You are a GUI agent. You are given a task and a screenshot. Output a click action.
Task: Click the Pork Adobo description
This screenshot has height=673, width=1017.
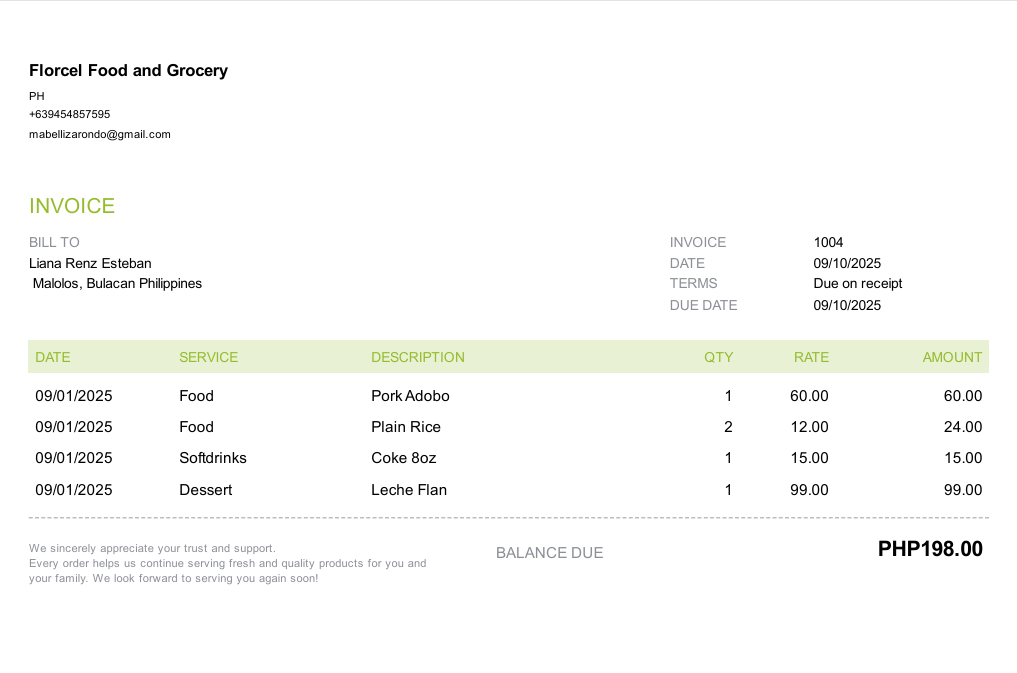click(410, 396)
